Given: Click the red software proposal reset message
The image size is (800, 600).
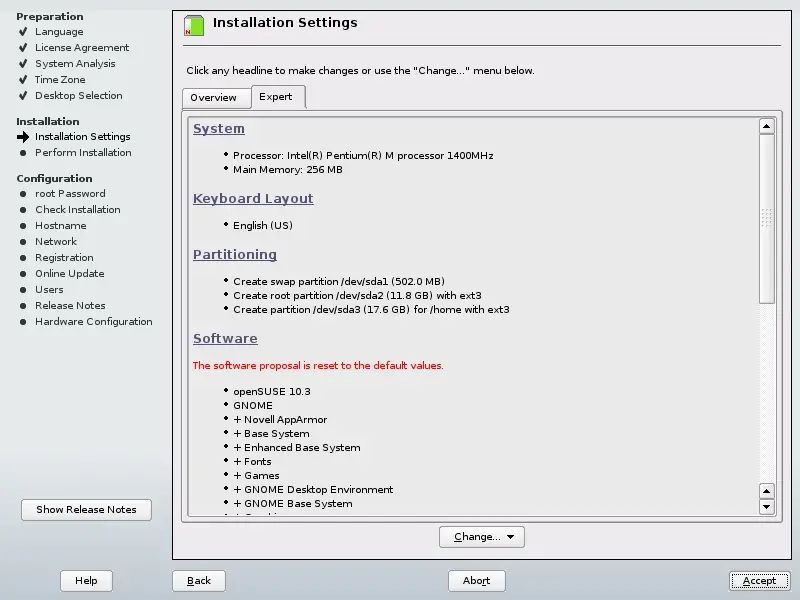Looking at the screenshot, I should click(318, 366).
